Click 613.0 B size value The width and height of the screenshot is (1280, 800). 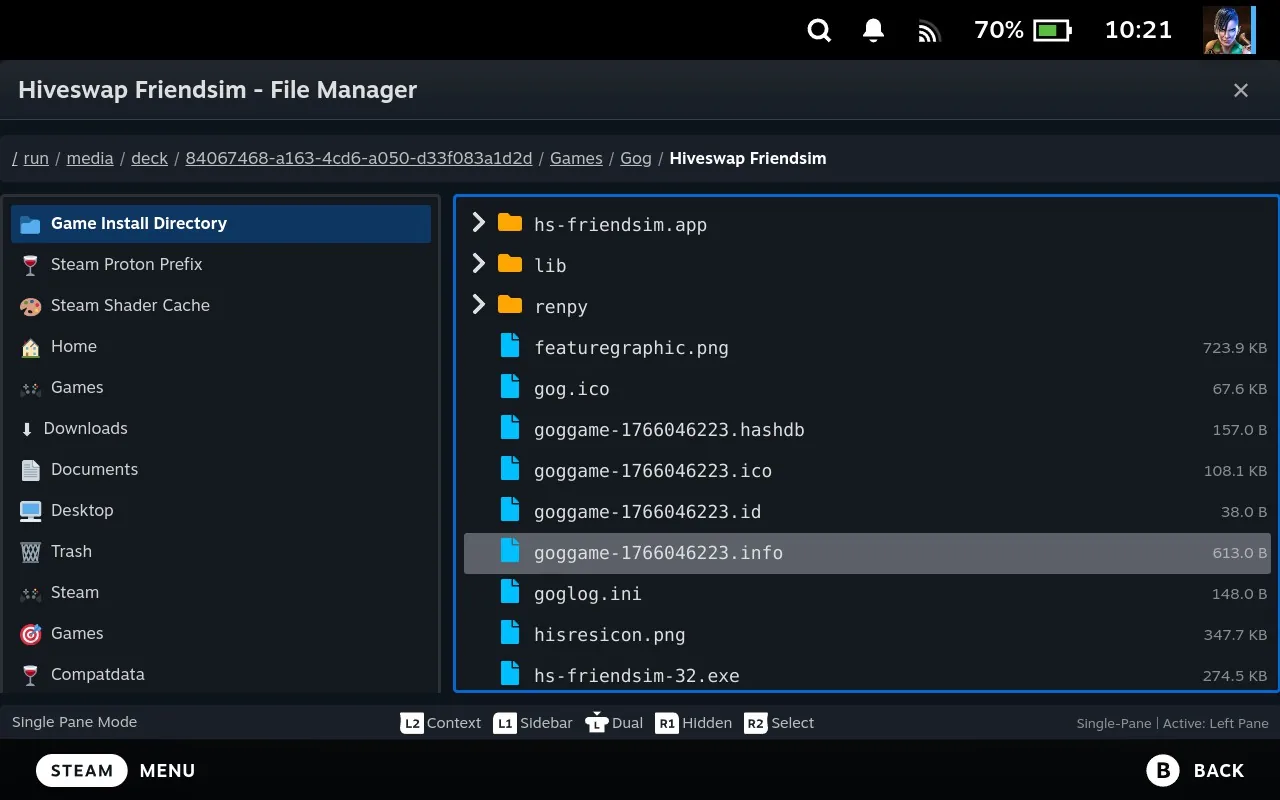[x=1240, y=553]
